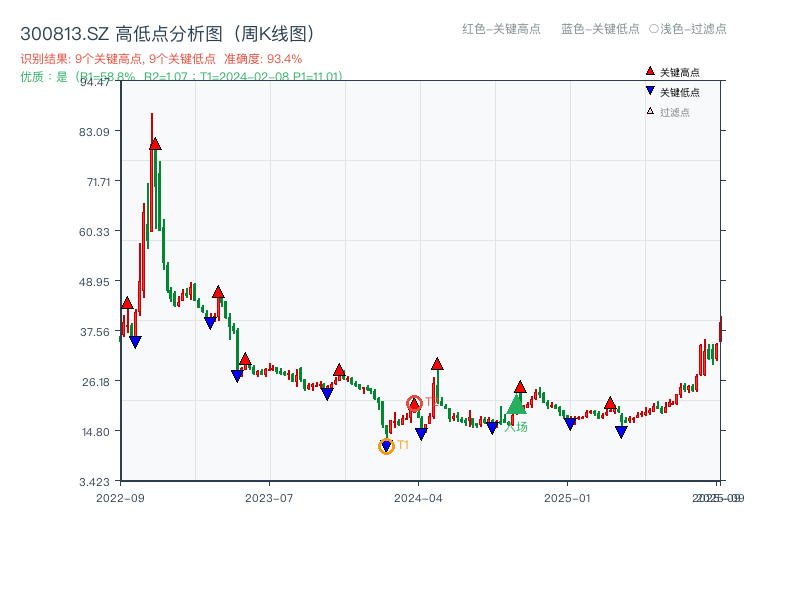The width and height of the screenshot is (800, 600).
Task: Click the green 入场 entry arrow marker
Action: [x=517, y=405]
